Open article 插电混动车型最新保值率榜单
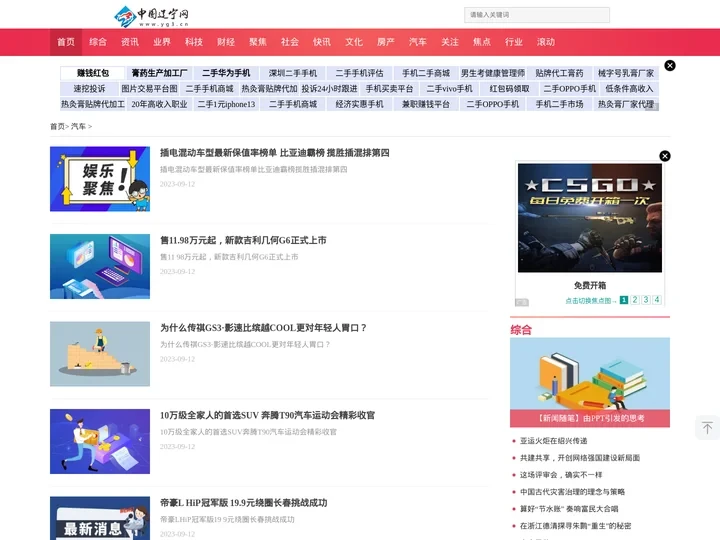The image size is (720, 540). pos(274,153)
